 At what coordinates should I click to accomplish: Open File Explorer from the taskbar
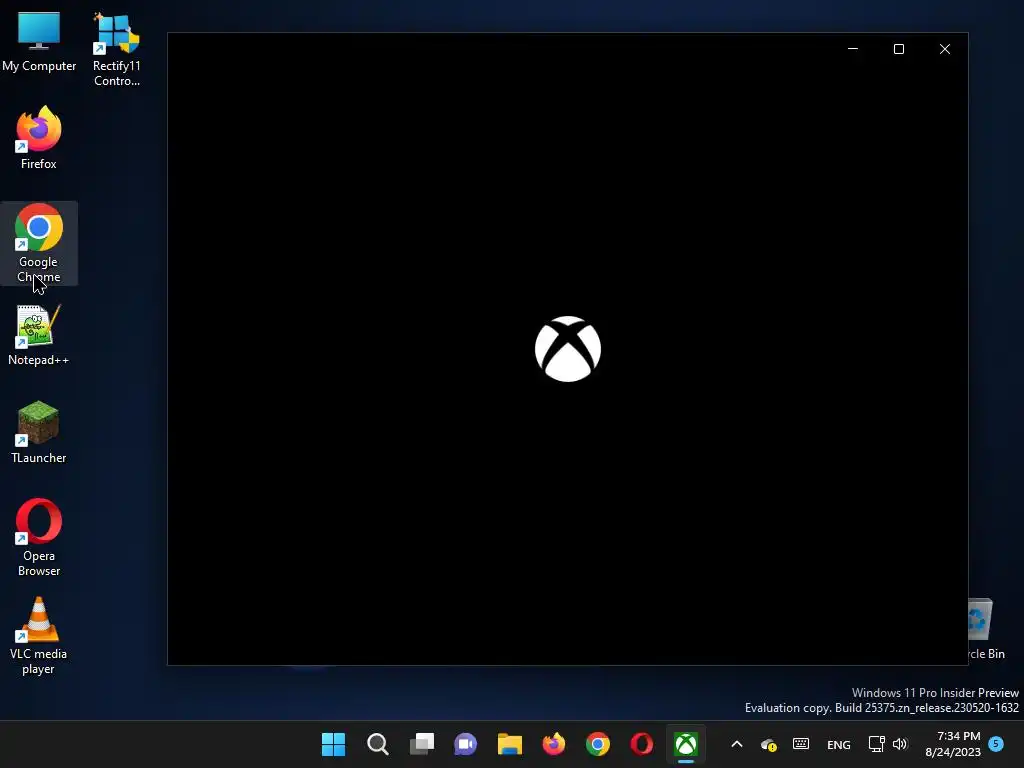[x=509, y=744]
